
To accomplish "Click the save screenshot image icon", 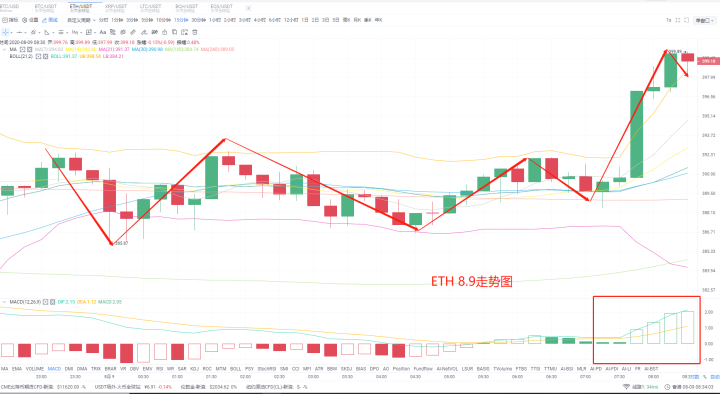I will click(x=184, y=32).
